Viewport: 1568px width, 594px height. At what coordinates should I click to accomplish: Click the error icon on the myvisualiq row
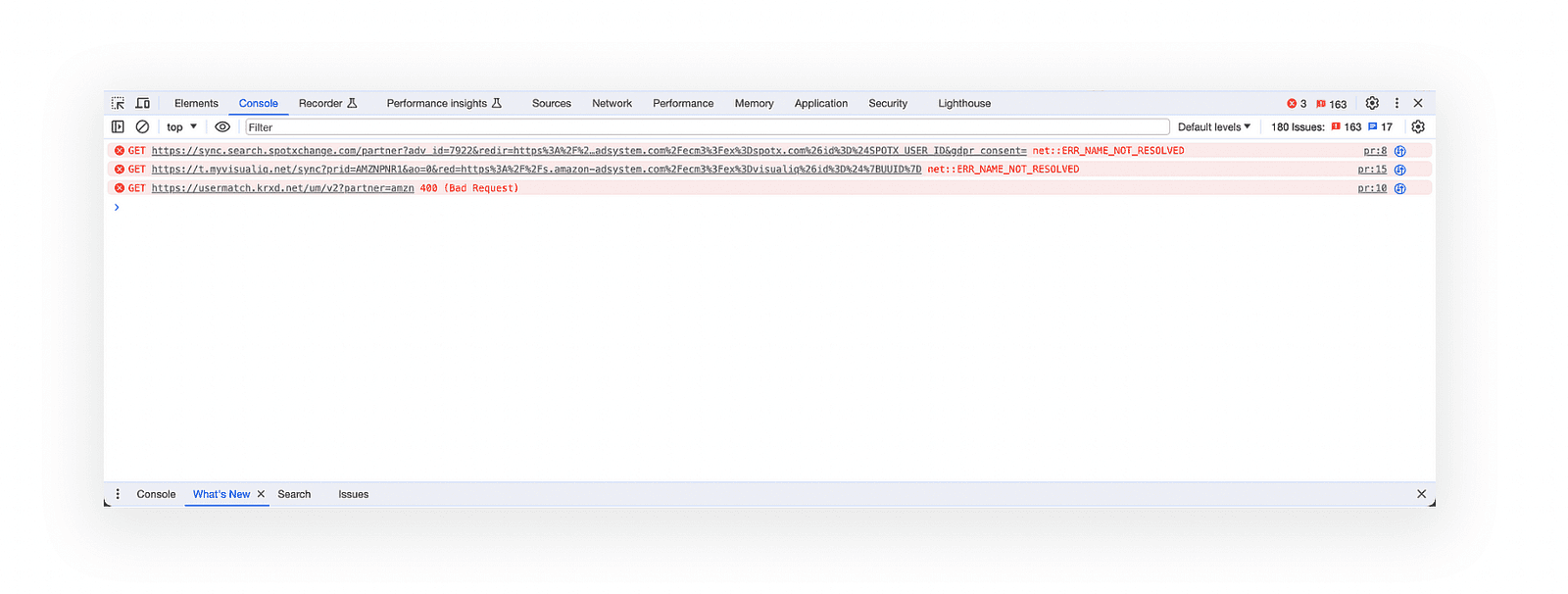(120, 170)
